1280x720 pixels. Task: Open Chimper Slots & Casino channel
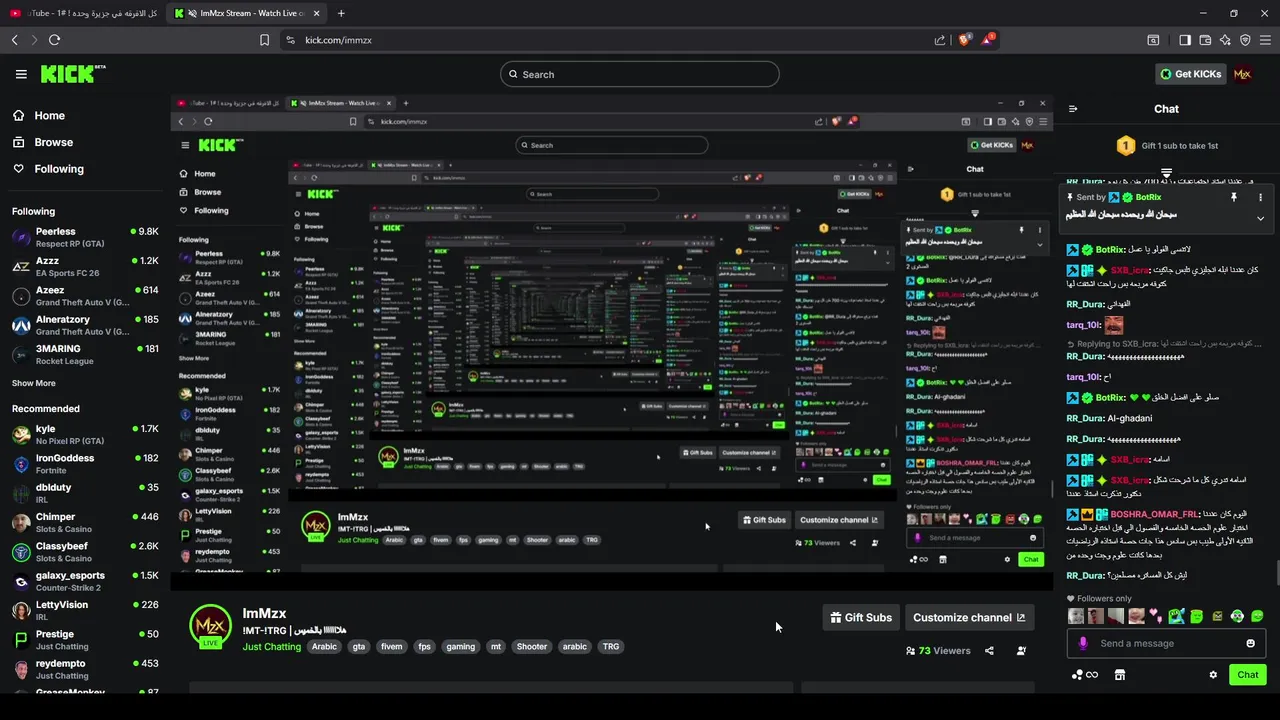coord(85,522)
